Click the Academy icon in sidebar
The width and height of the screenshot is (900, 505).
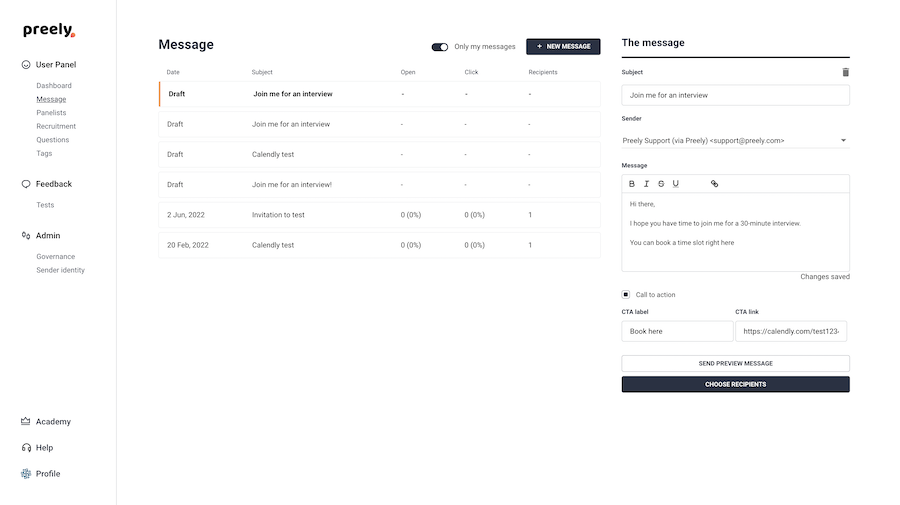point(26,421)
